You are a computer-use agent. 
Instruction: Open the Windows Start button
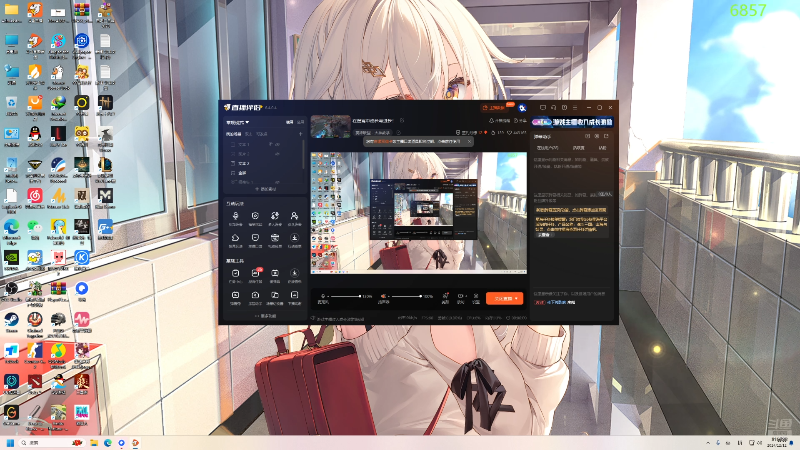coord(10,443)
